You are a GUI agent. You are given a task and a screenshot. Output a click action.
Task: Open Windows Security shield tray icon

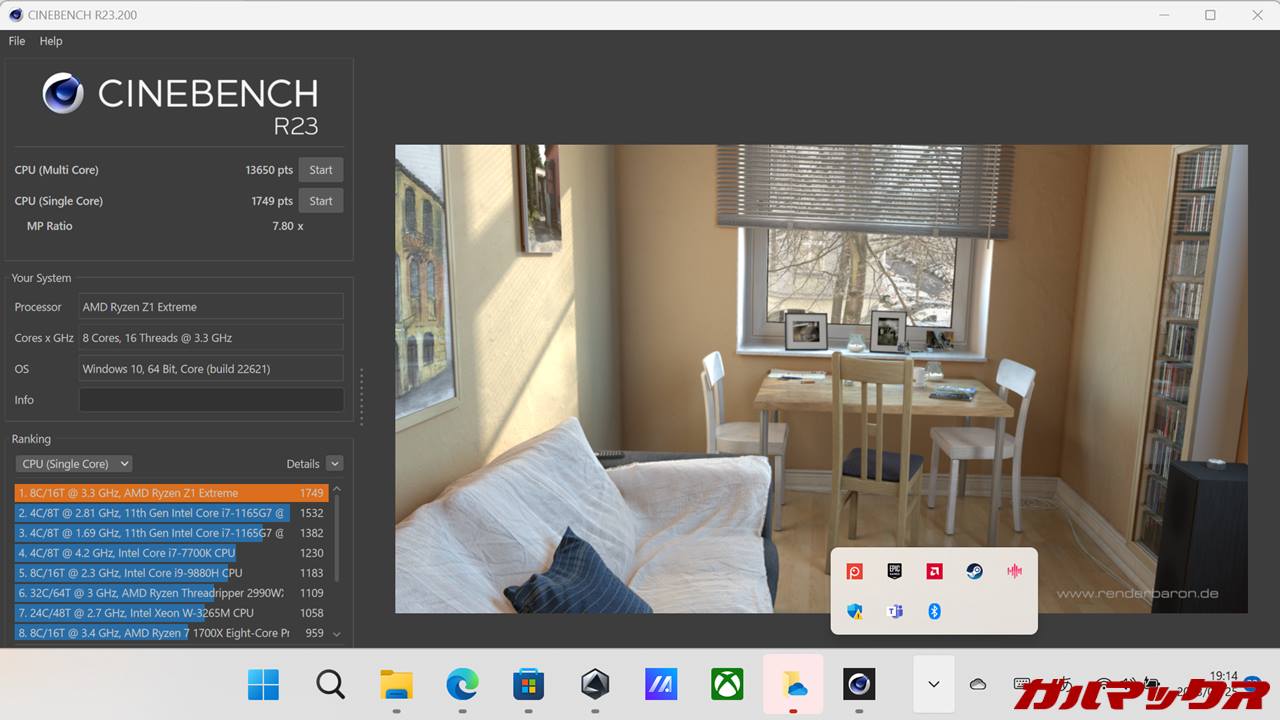pos(855,611)
